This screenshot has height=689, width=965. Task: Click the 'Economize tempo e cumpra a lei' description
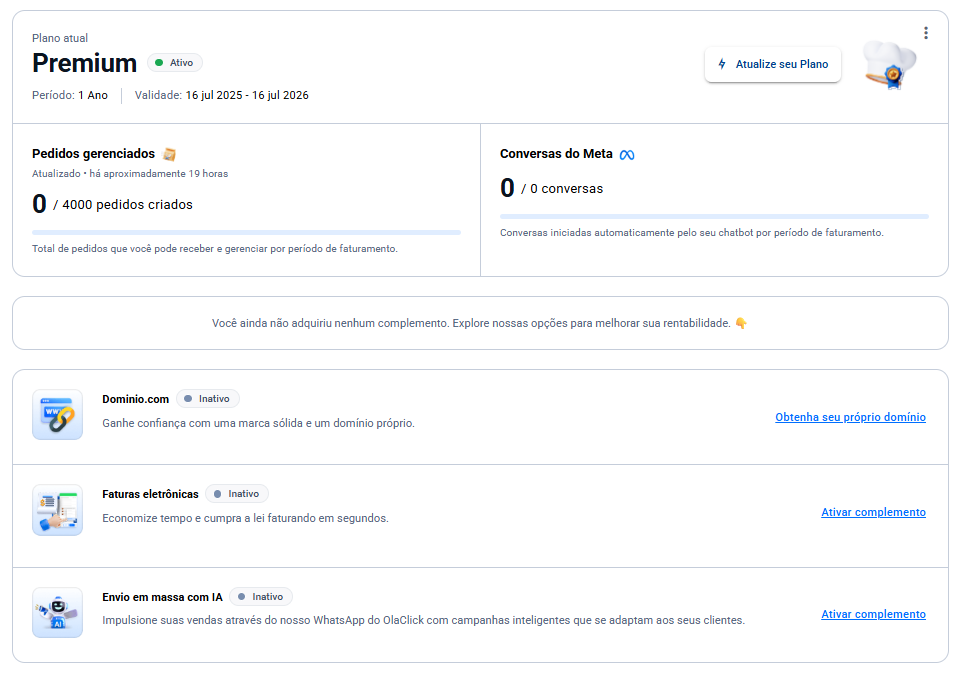(x=246, y=519)
